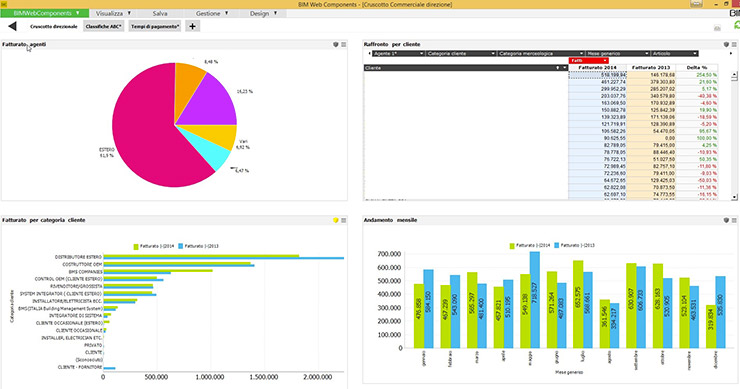Click the blue maggio 718.527 bar
740x389 pixels.
pos(535,300)
